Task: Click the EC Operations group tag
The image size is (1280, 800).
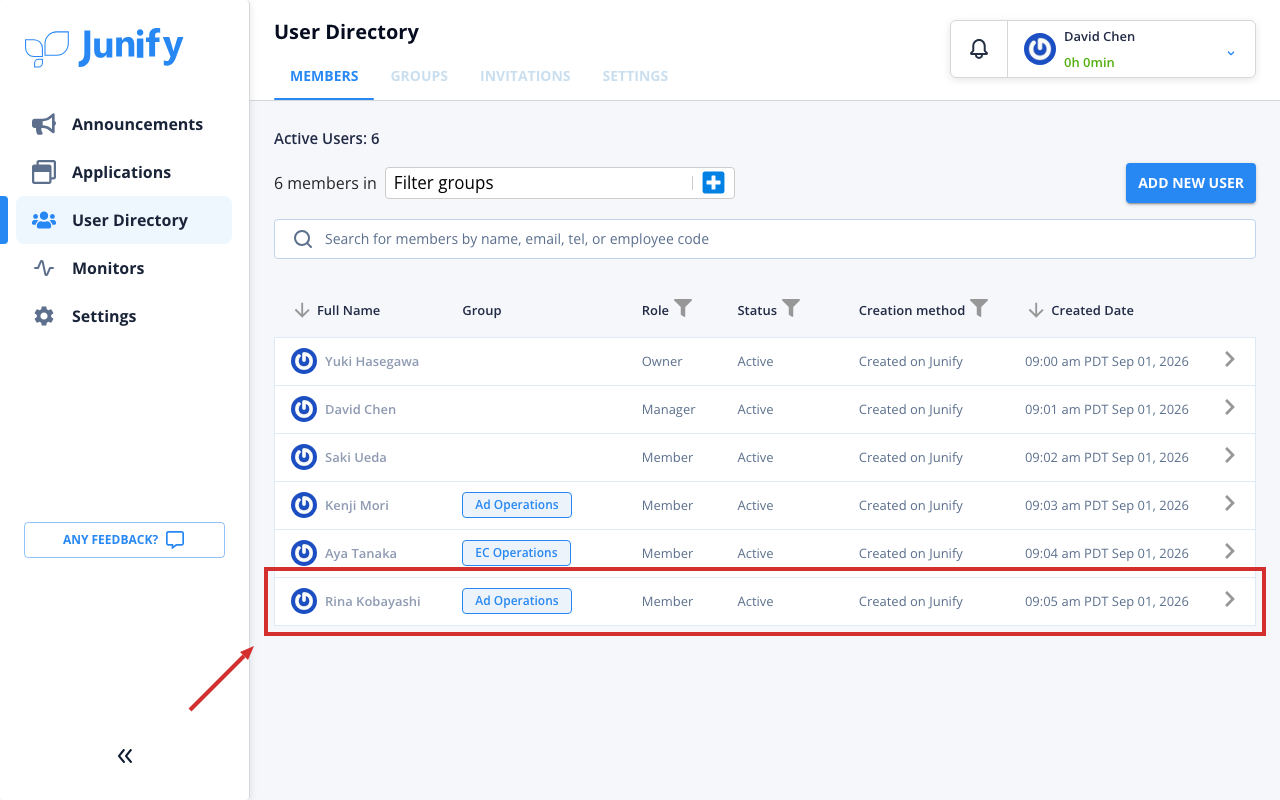Action: [x=516, y=553]
